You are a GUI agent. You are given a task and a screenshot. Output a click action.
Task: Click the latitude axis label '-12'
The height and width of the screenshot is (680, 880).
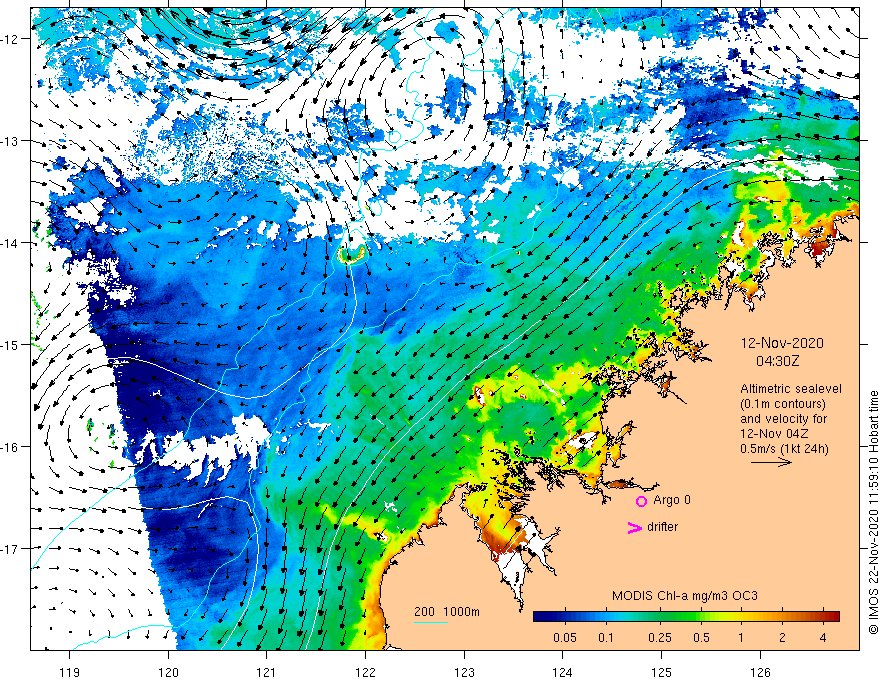[11, 39]
